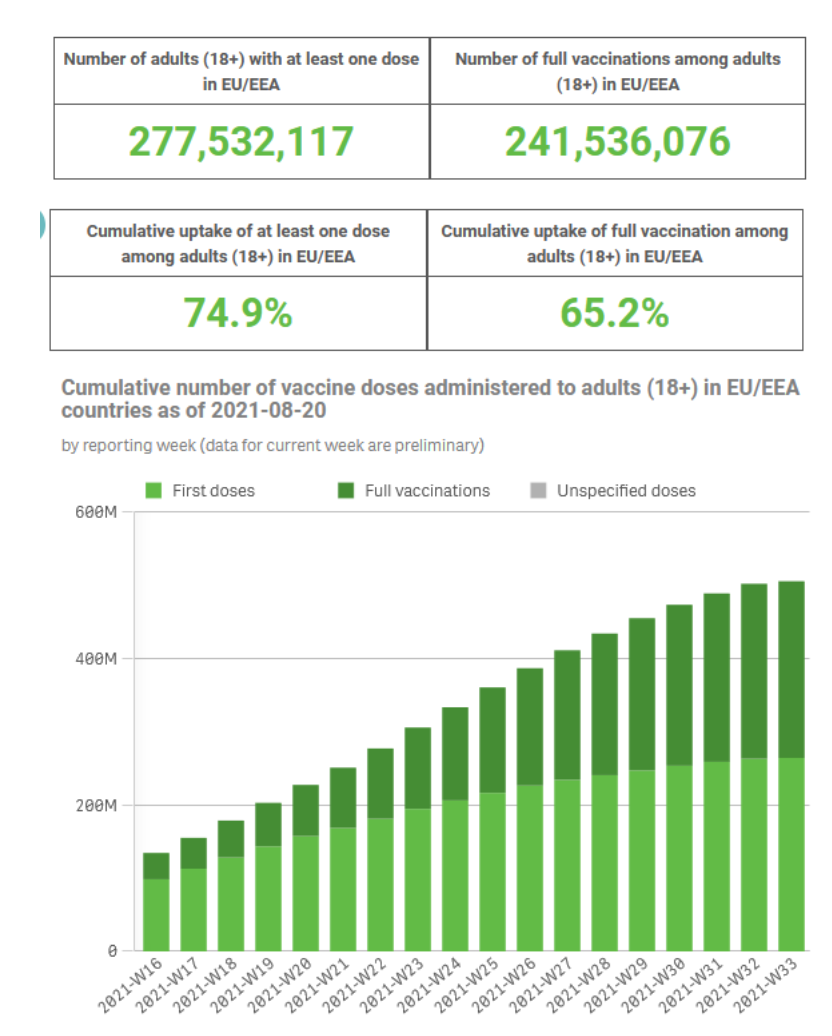Click the light green 2021-W16 first doses bar

point(156,914)
